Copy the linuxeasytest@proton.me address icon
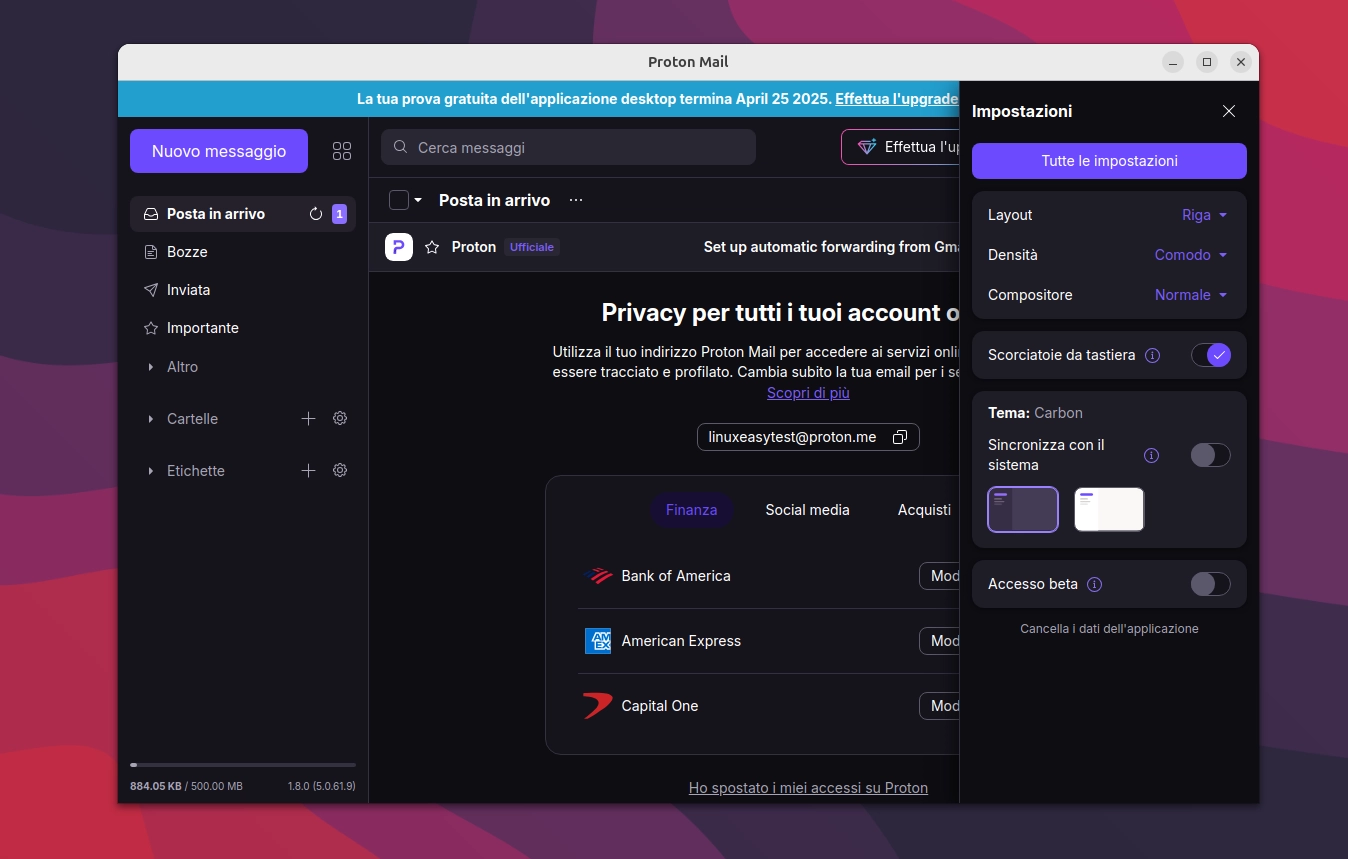Image resolution: width=1348 pixels, height=859 pixels. pos(900,437)
